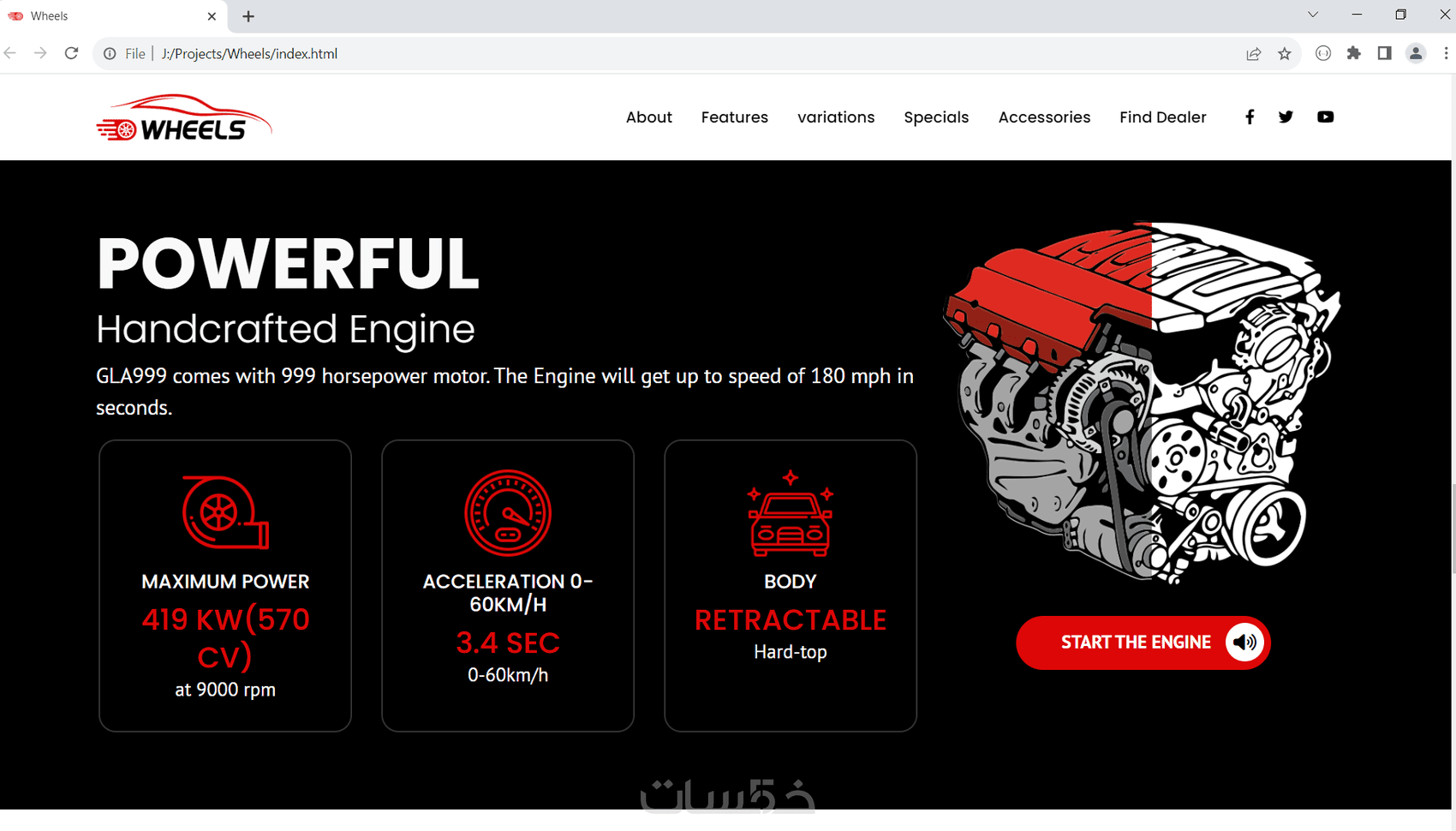Open the Twitter social icon

pos(1286,117)
